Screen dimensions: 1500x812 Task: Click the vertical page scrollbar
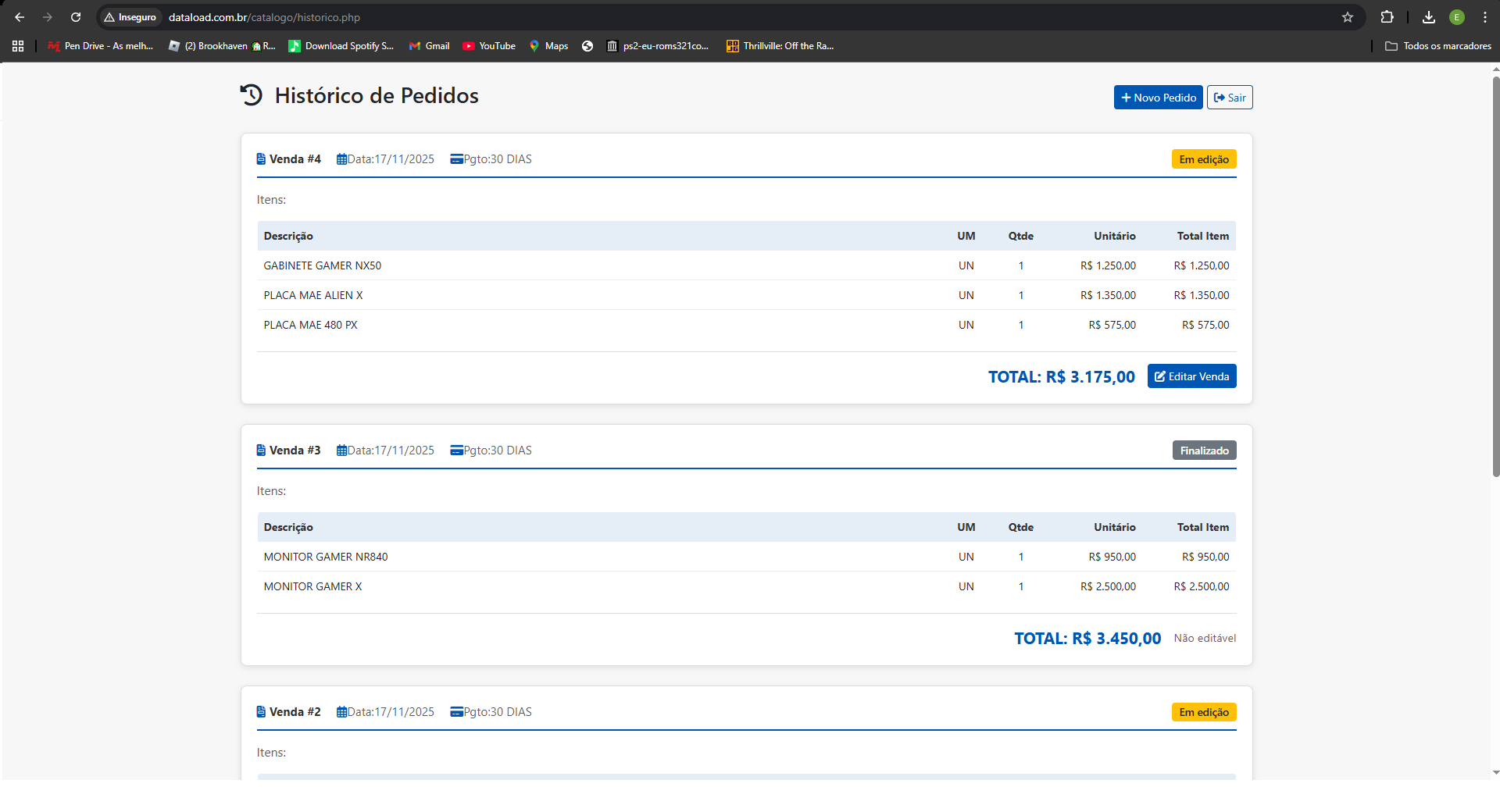[x=1495, y=273]
